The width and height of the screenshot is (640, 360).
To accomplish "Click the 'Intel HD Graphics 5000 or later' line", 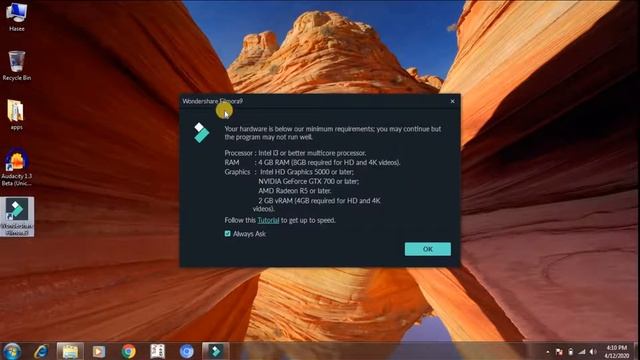I will click(x=307, y=172).
